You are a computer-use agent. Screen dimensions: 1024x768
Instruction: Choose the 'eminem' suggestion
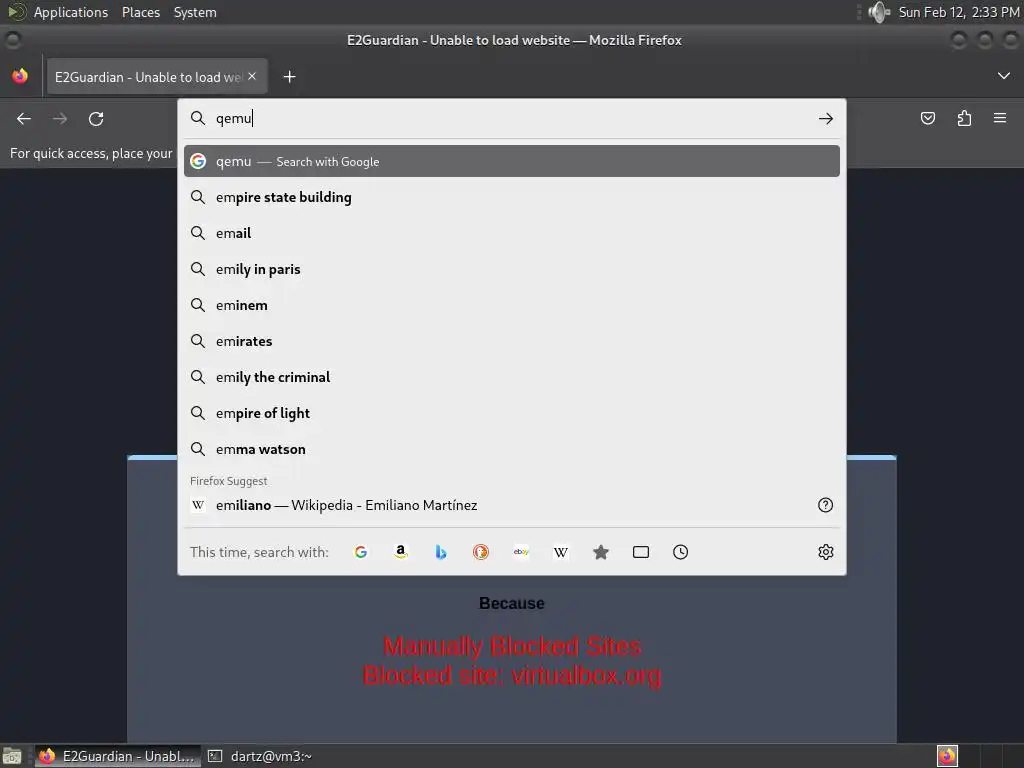pos(512,305)
